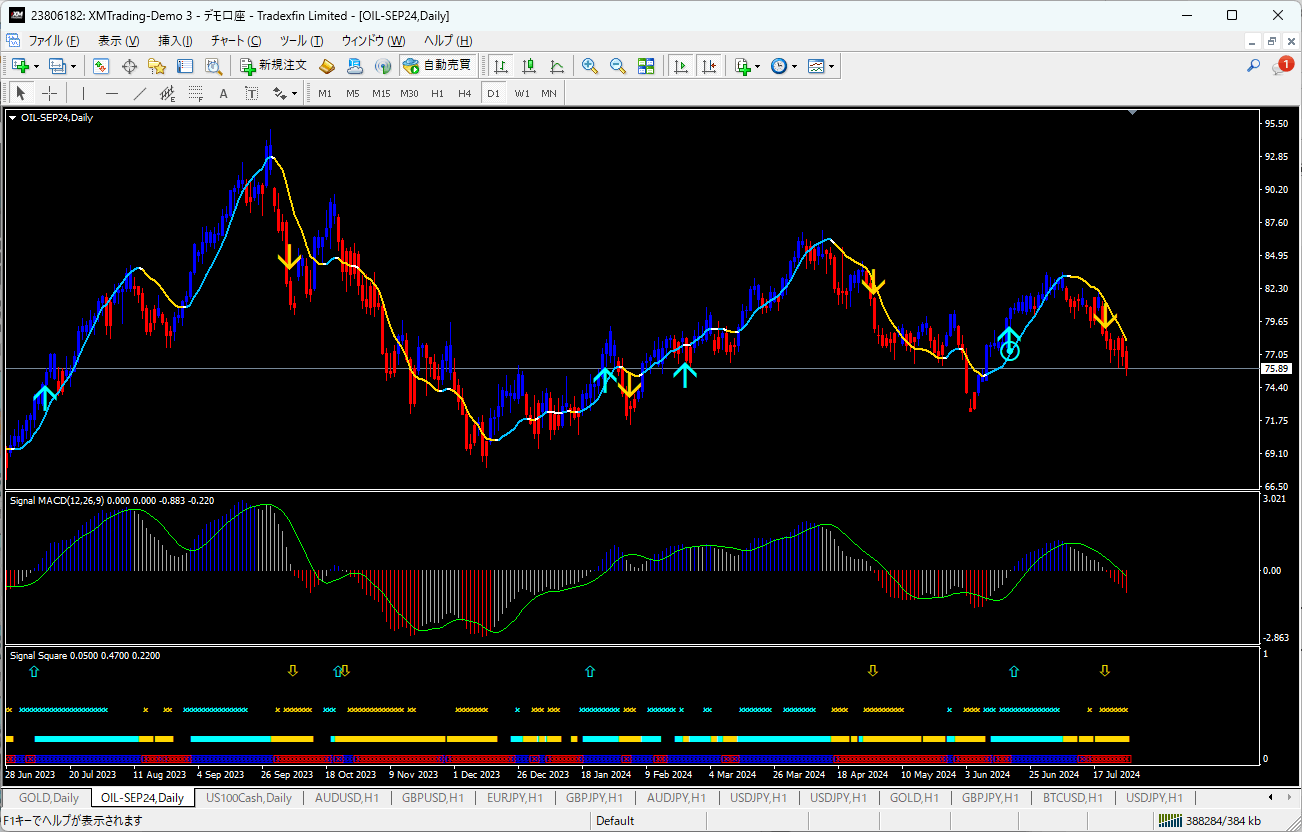Select the Equidistant Channel tool
Viewport: 1302px width, 832px height.
pyautogui.click(x=167, y=93)
